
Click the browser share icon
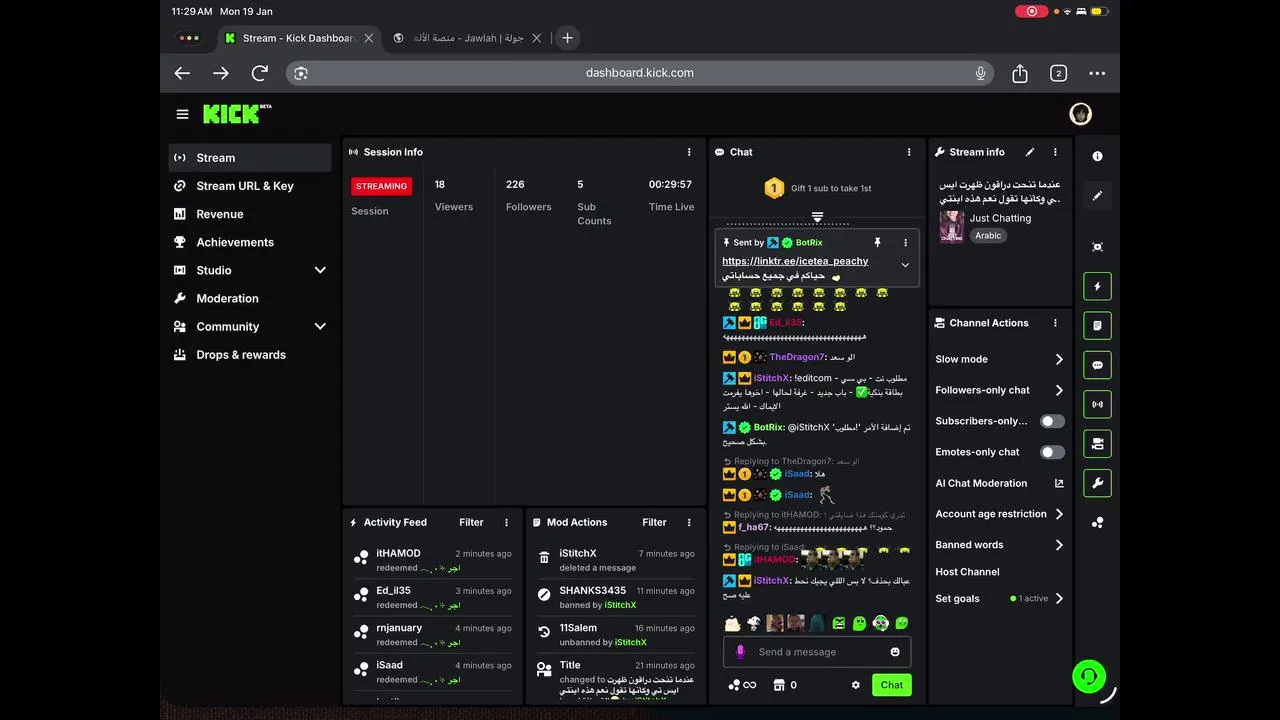click(x=1020, y=73)
